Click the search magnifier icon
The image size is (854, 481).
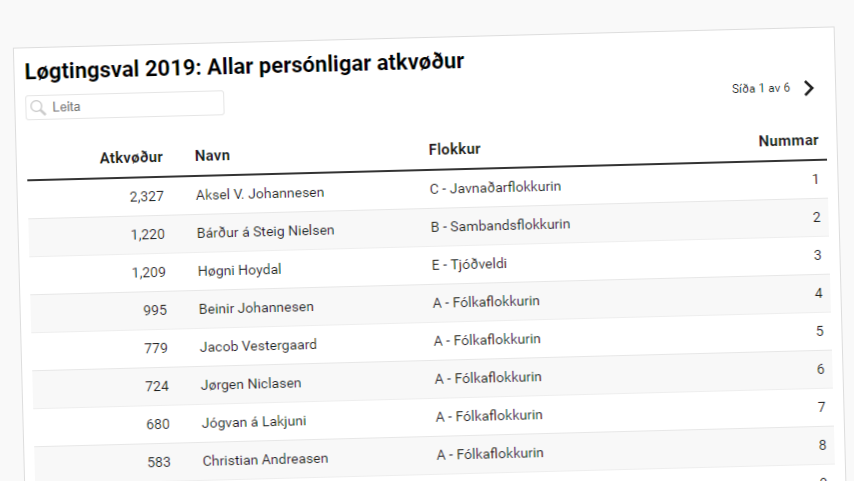38,105
